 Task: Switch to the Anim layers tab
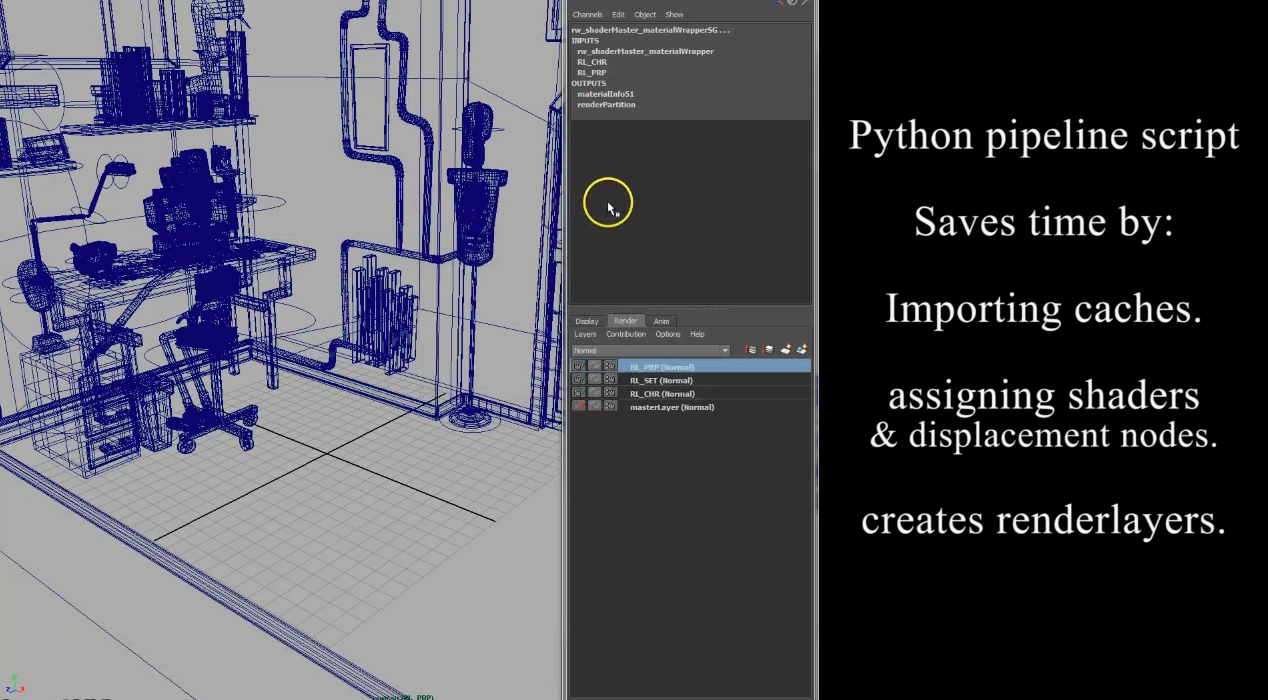point(661,321)
